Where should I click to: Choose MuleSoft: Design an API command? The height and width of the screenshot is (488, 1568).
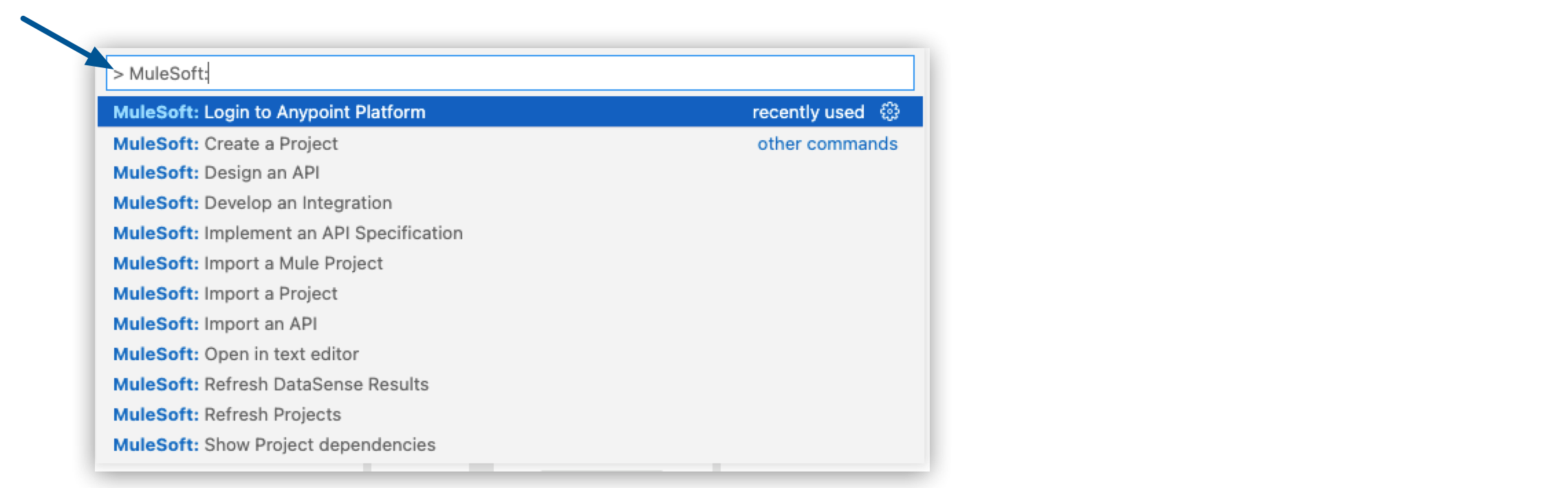click(218, 173)
